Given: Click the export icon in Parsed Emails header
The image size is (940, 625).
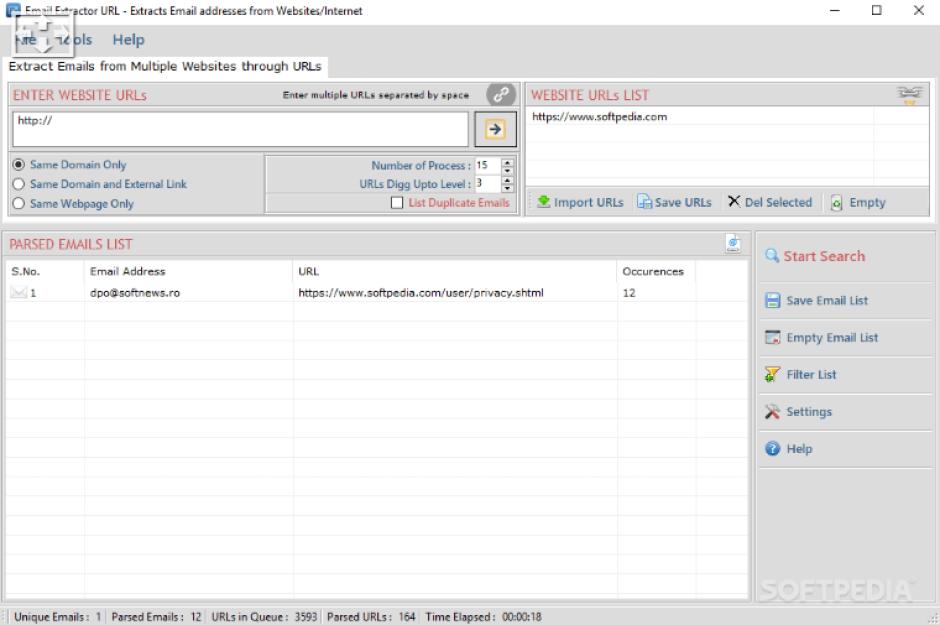Looking at the screenshot, I should [733, 243].
